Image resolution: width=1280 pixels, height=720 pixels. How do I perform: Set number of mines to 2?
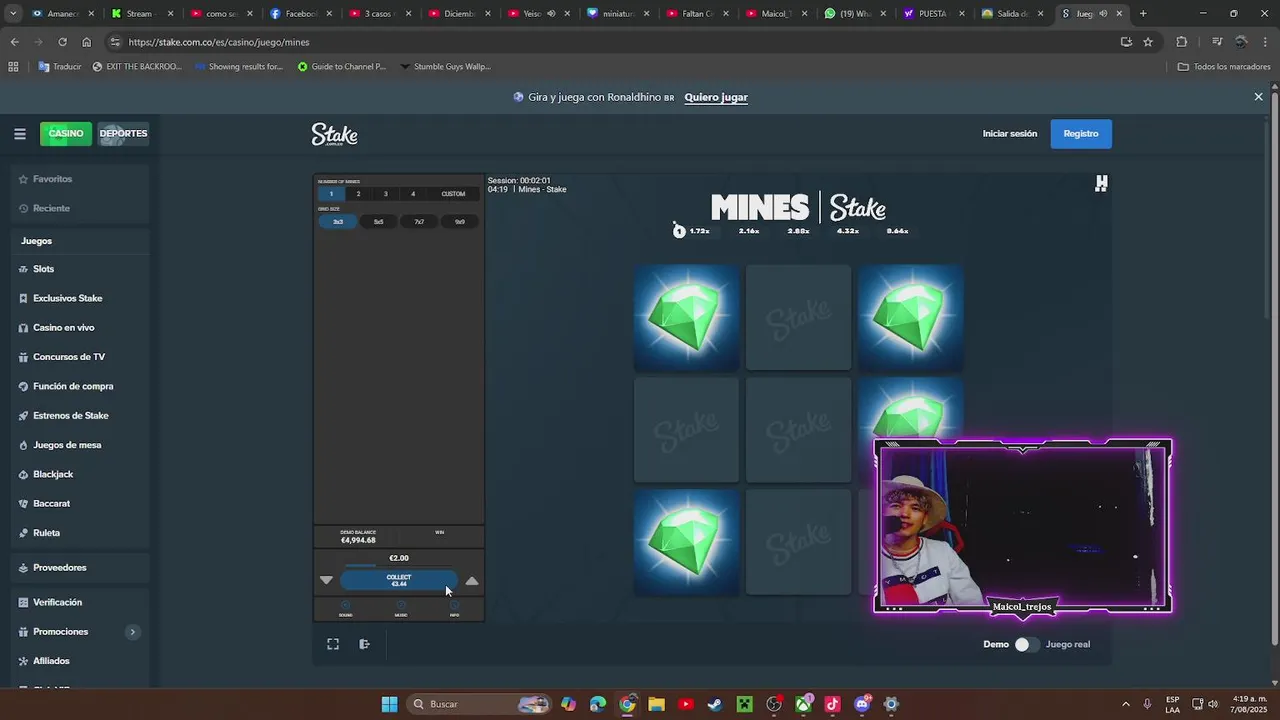pos(358,194)
